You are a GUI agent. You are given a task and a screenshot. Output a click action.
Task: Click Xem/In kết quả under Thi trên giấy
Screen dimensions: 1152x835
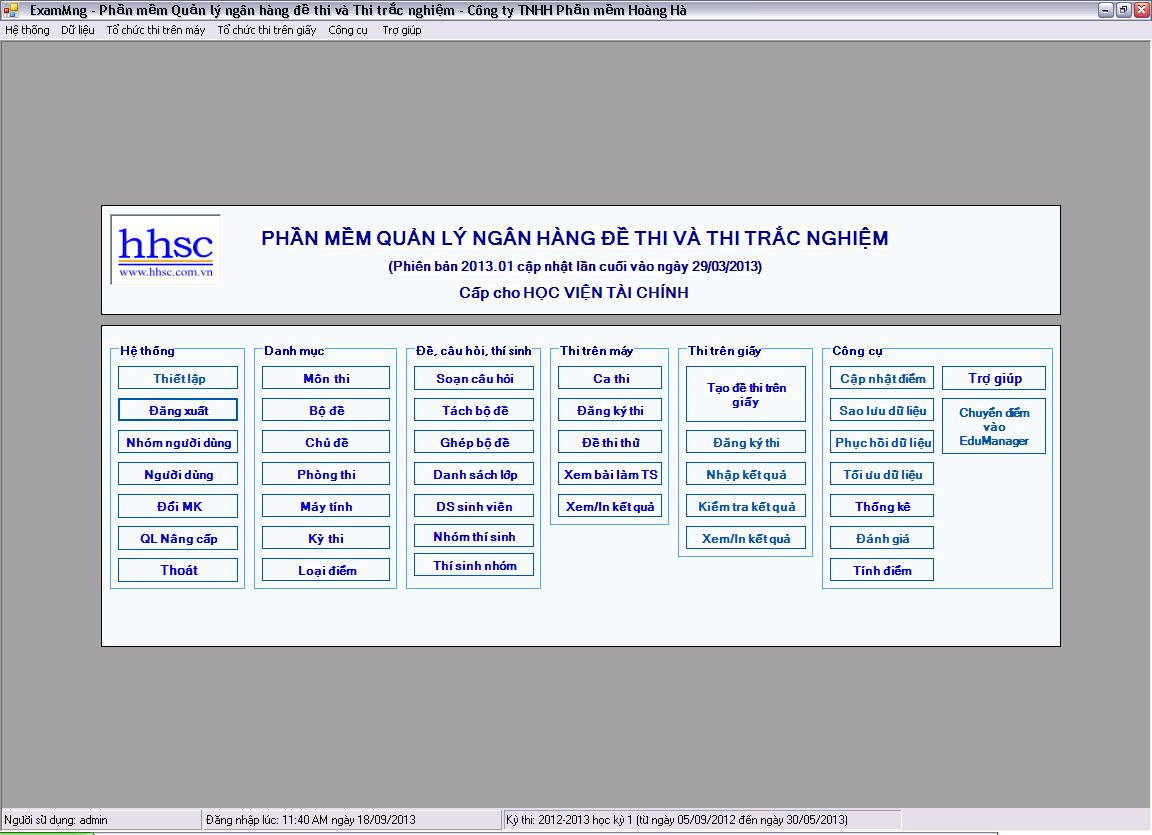point(746,538)
